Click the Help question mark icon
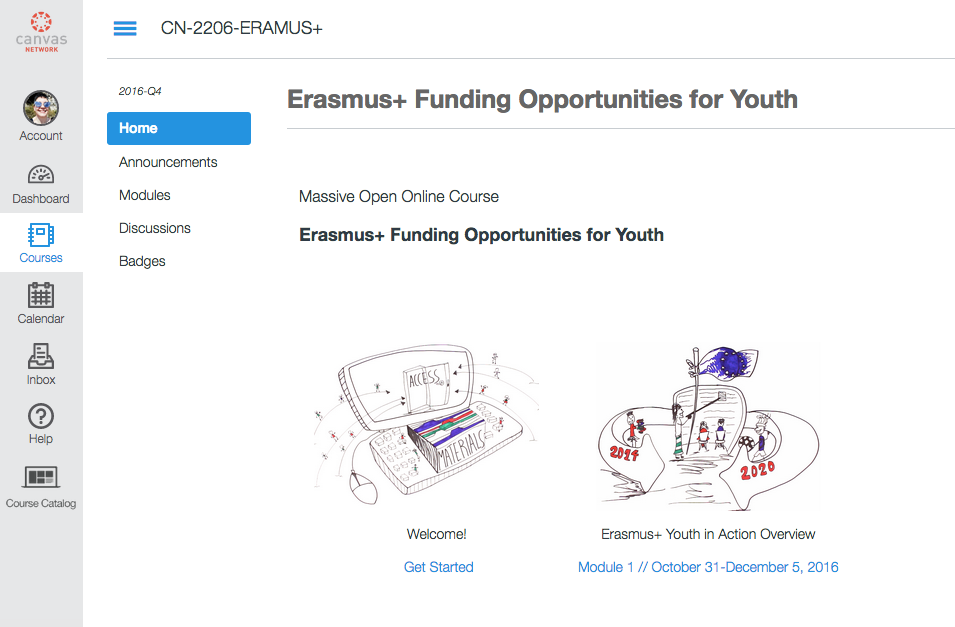Image resolution: width=955 pixels, height=627 pixels. 41,417
